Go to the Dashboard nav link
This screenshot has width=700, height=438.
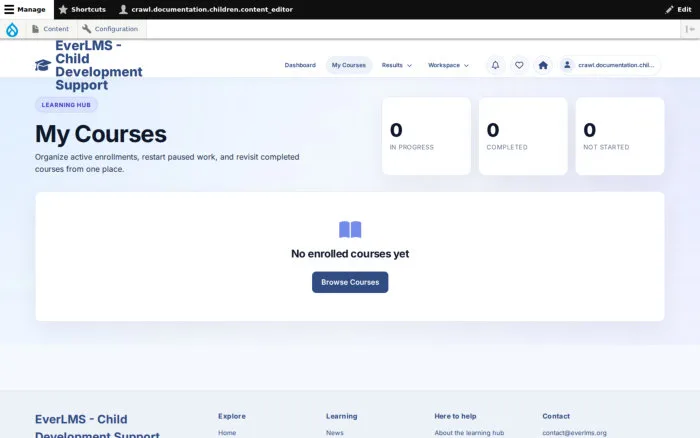300,65
